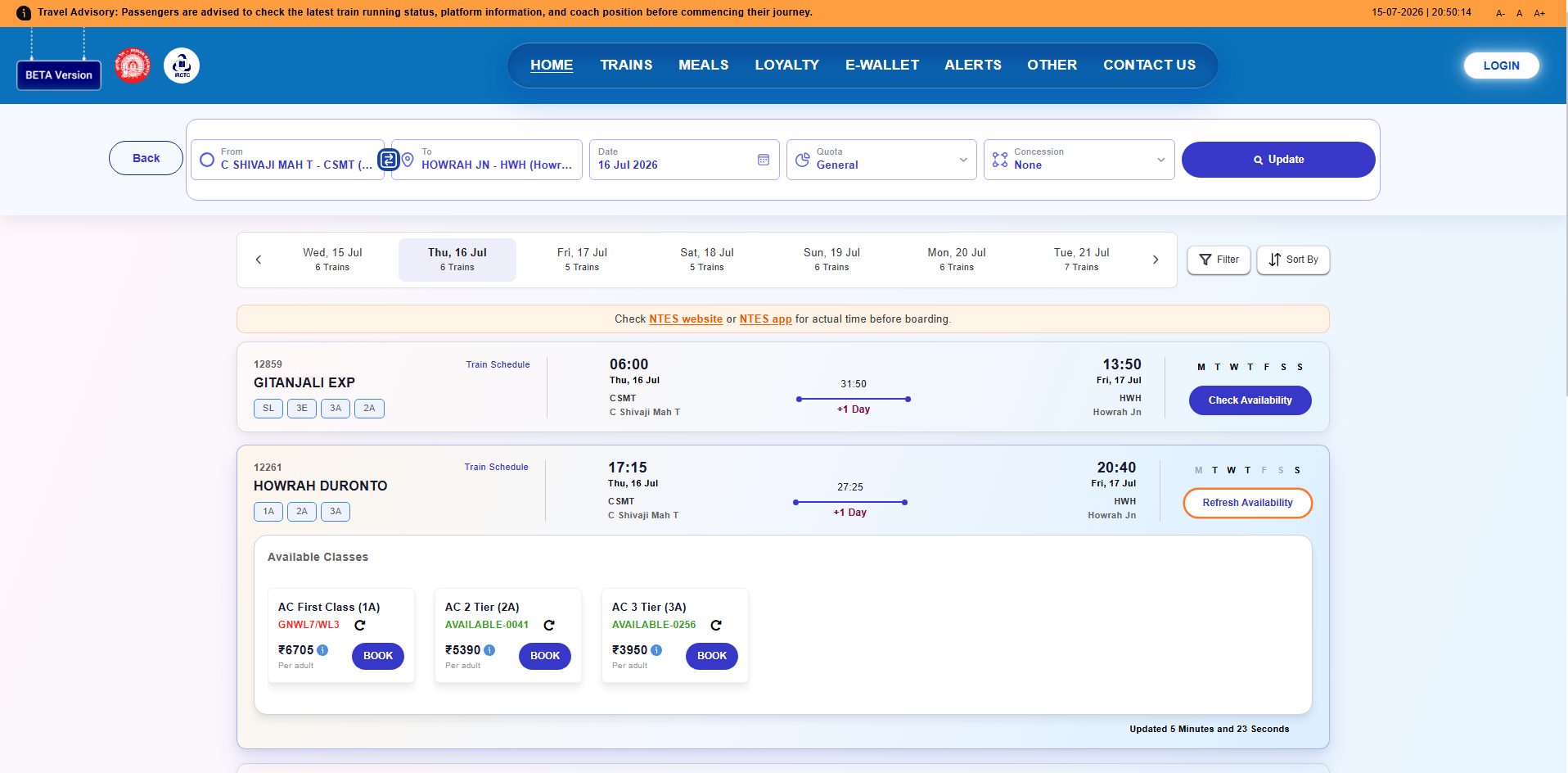Click the Indian Railways logo

coord(133,66)
